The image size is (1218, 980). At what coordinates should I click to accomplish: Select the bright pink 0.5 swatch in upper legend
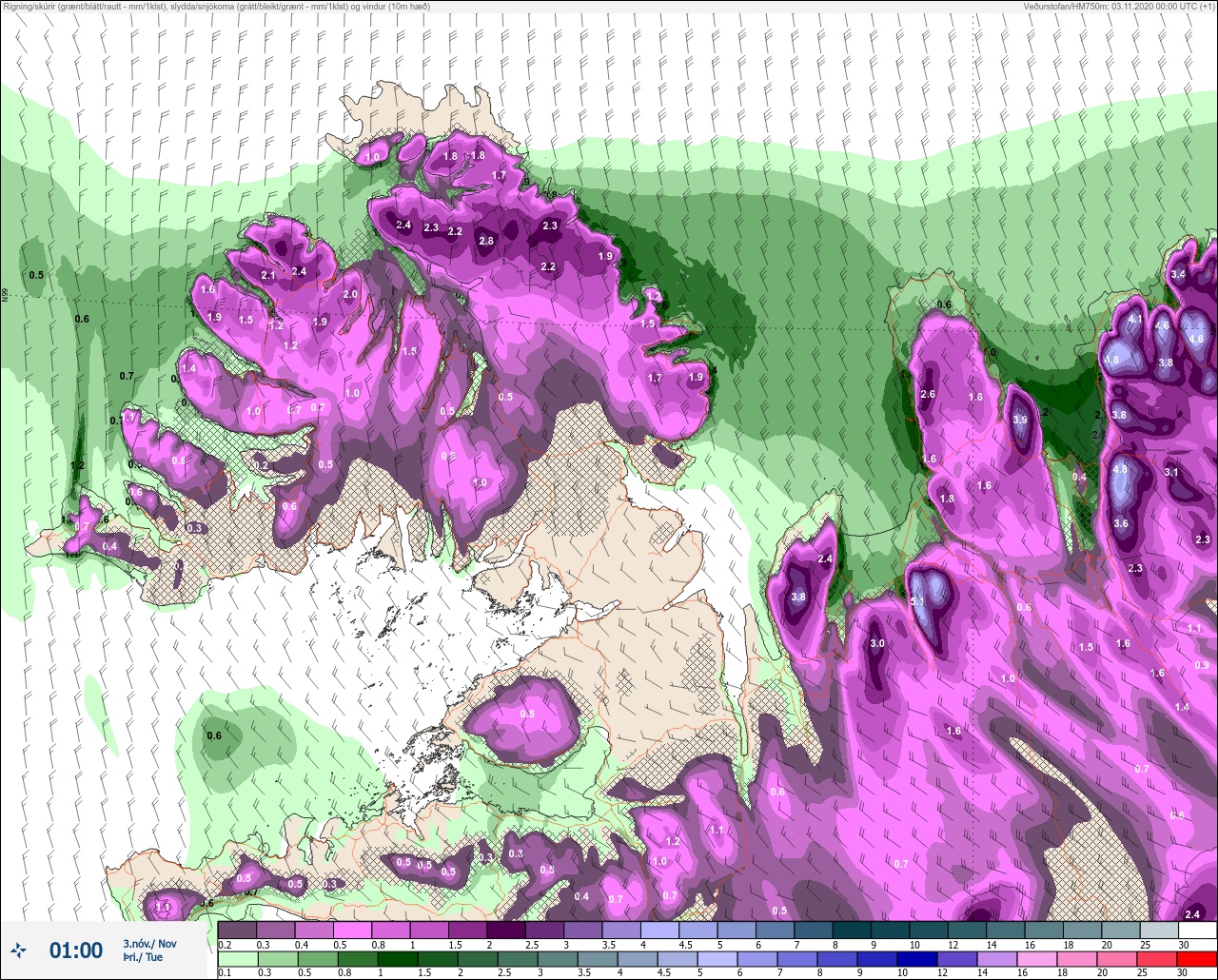[352, 930]
